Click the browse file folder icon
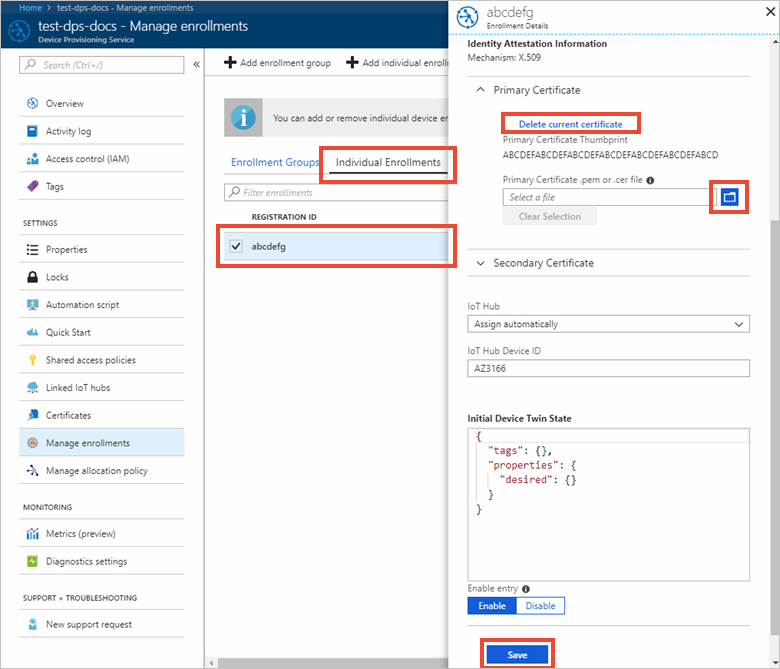 (x=729, y=197)
